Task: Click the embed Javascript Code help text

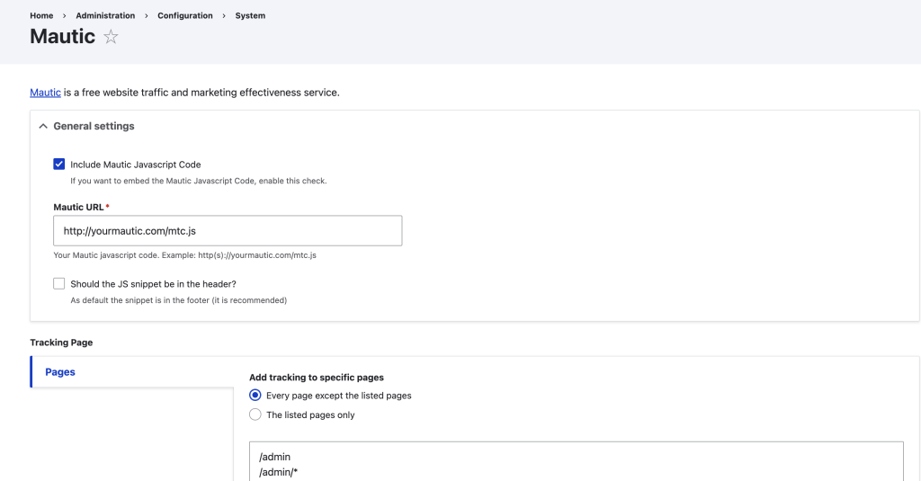Action: [199, 181]
